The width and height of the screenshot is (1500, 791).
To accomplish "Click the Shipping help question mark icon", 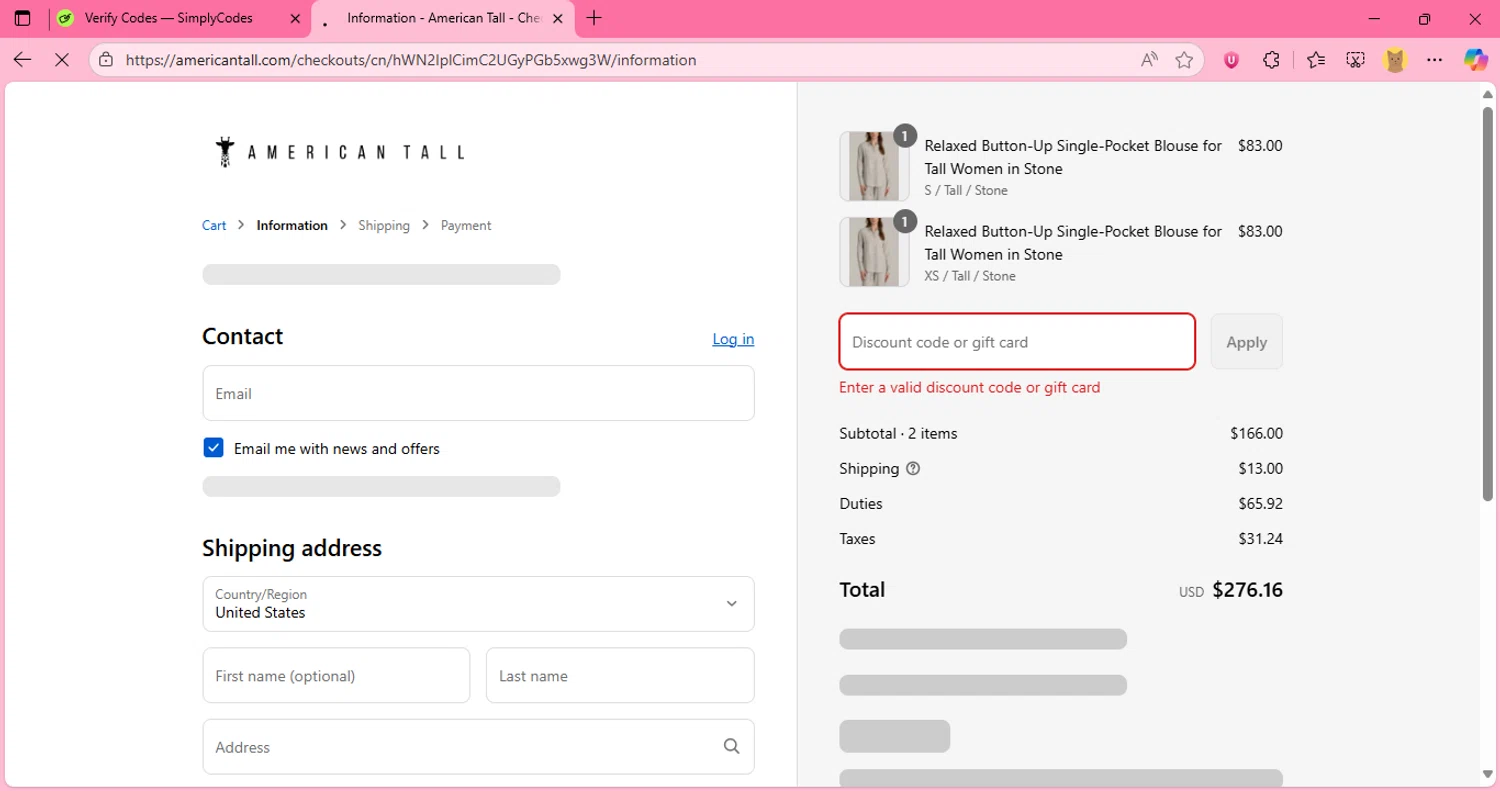I will pyautogui.click(x=913, y=468).
